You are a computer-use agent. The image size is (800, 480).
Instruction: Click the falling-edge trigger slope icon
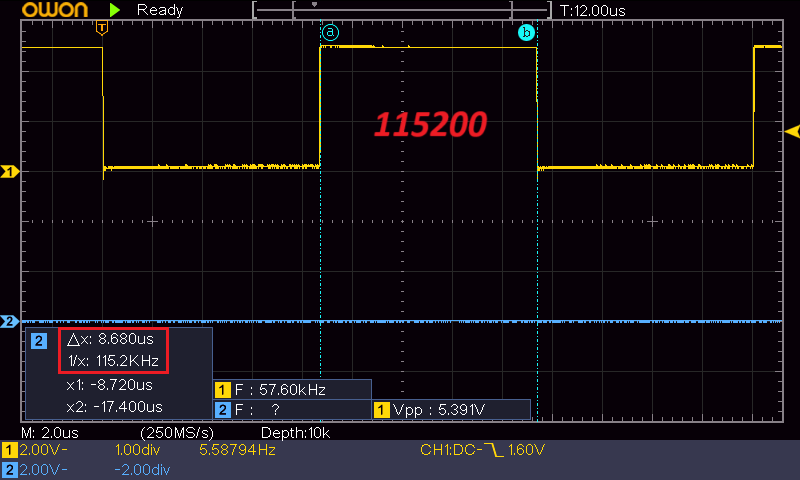click(493, 450)
